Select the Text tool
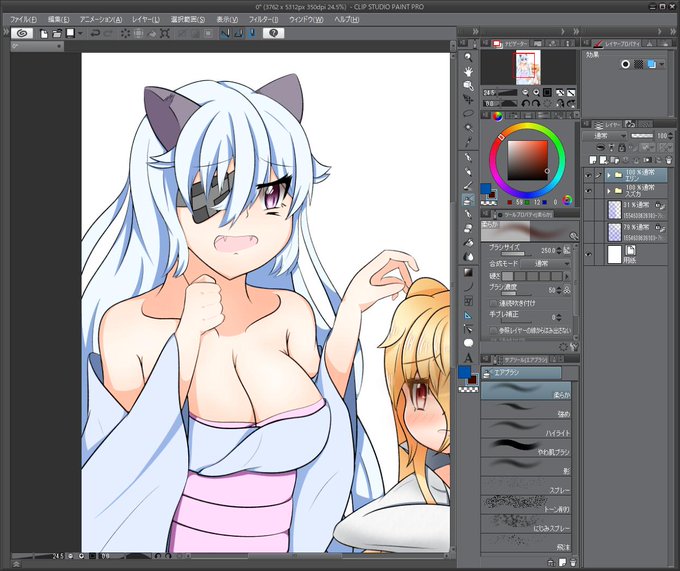 [x=468, y=358]
